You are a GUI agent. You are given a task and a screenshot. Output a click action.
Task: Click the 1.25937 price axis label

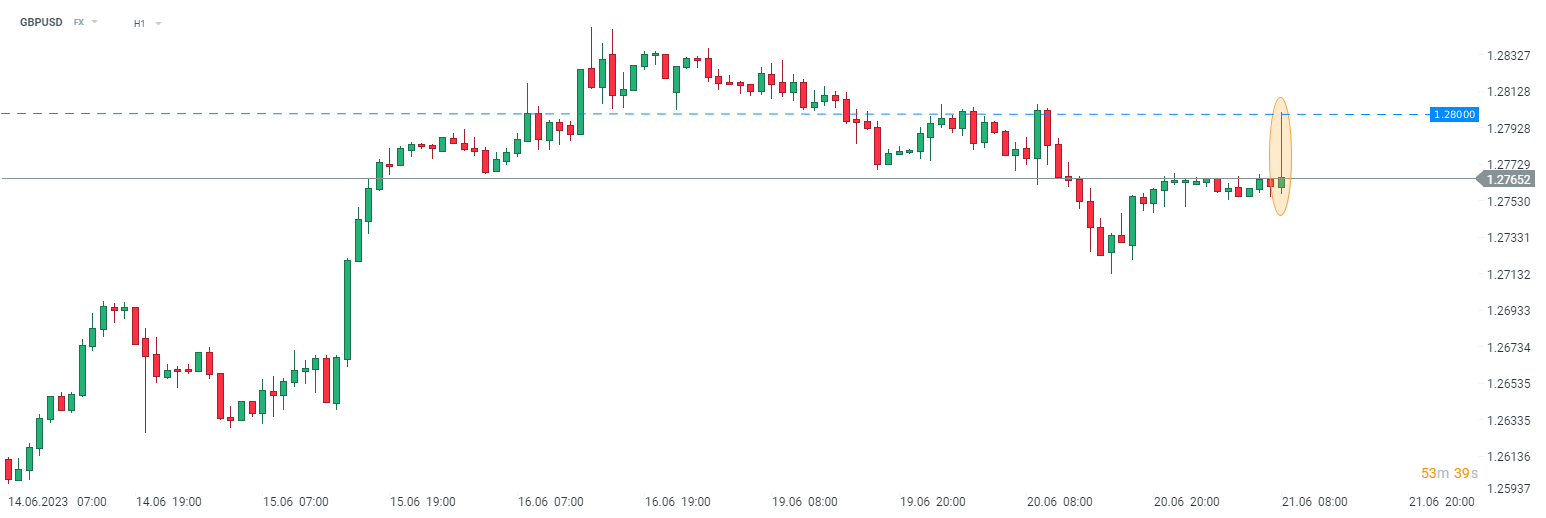point(1508,490)
